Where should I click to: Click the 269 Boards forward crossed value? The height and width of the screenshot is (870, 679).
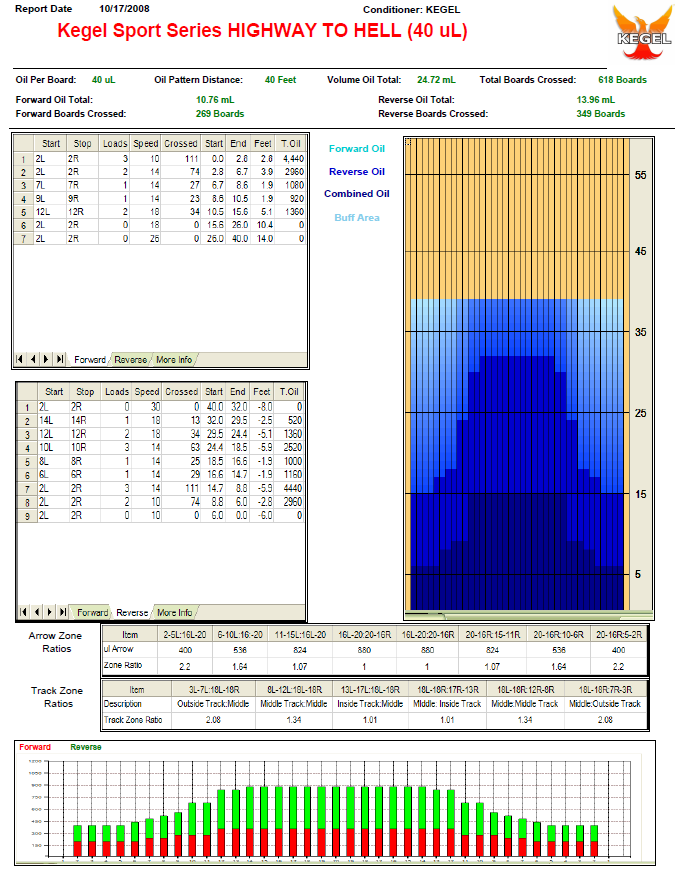click(220, 114)
